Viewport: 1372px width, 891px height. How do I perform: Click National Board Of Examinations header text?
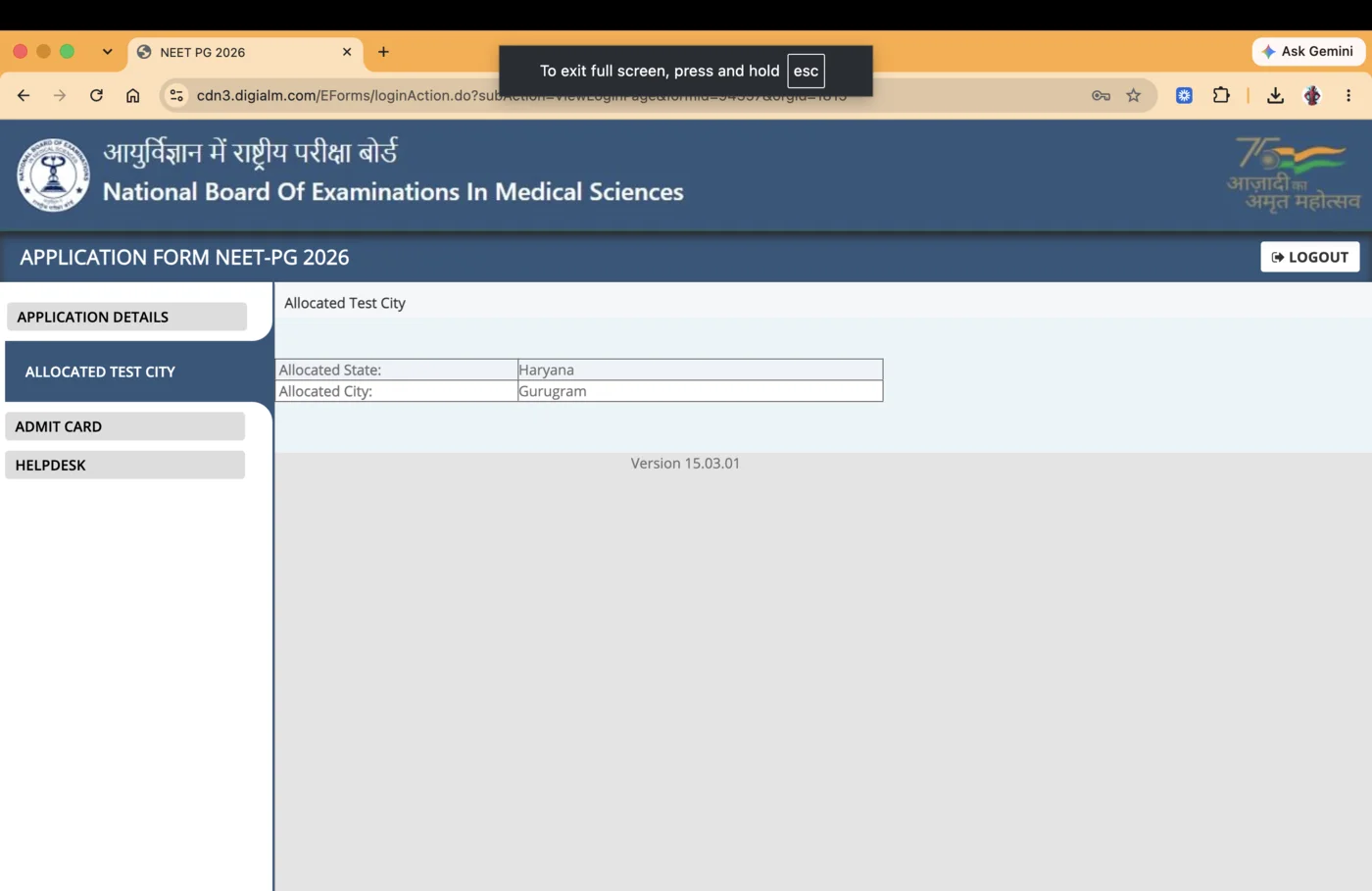(393, 191)
